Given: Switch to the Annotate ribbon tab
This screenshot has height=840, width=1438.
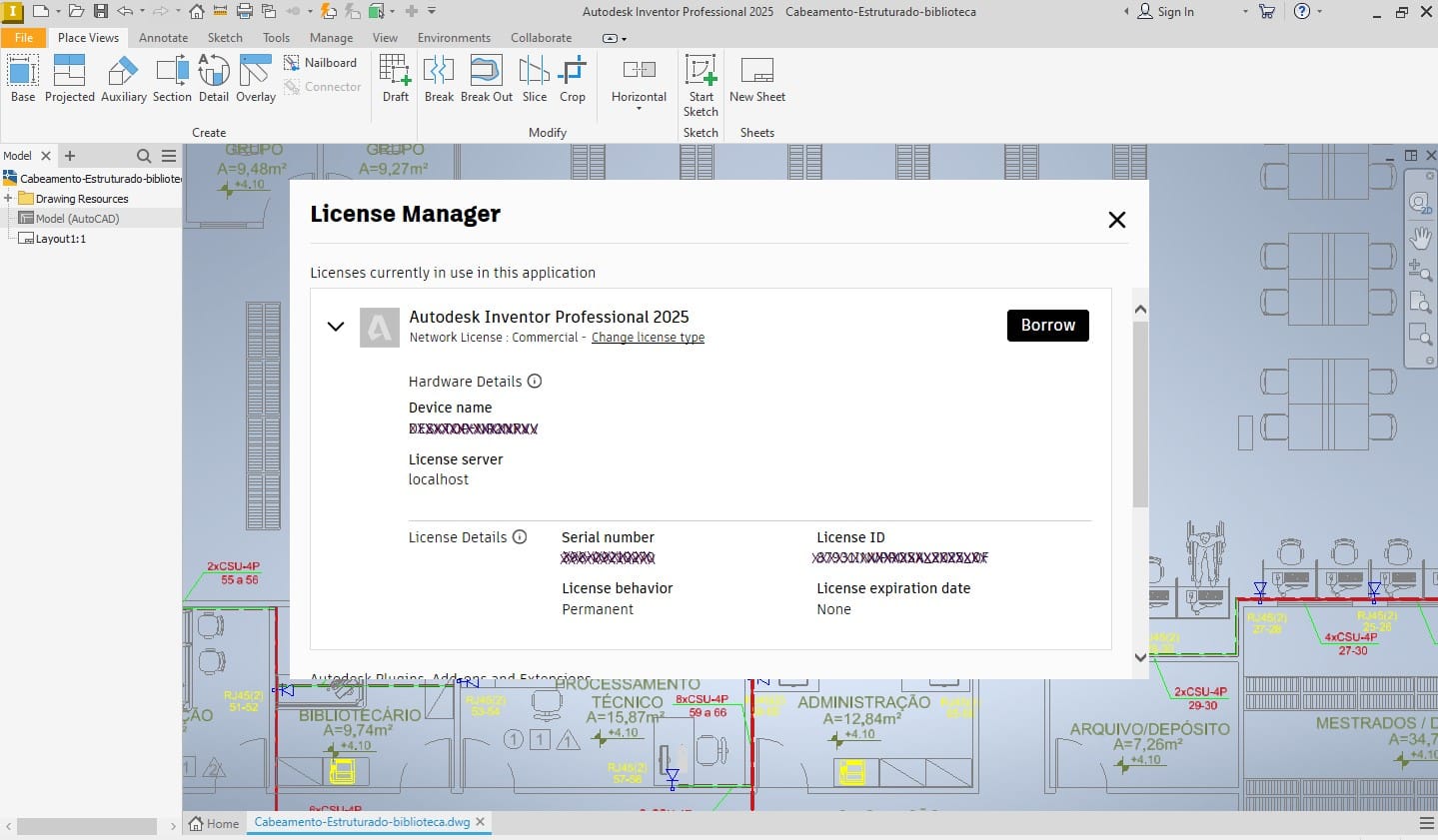Looking at the screenshot, I should point(163,37).
